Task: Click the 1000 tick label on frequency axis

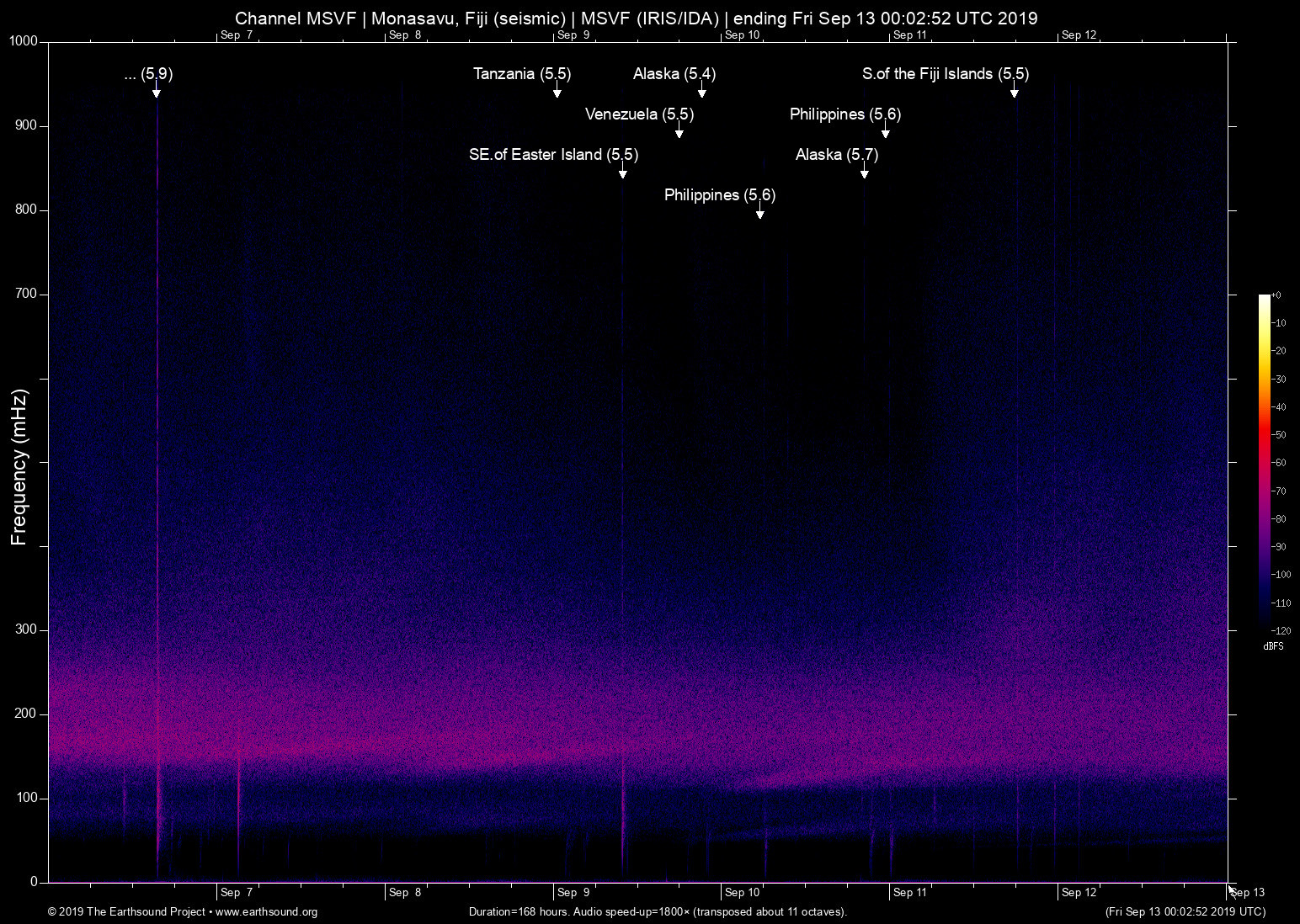Action: pyautogui.click(x=24, y=41)
